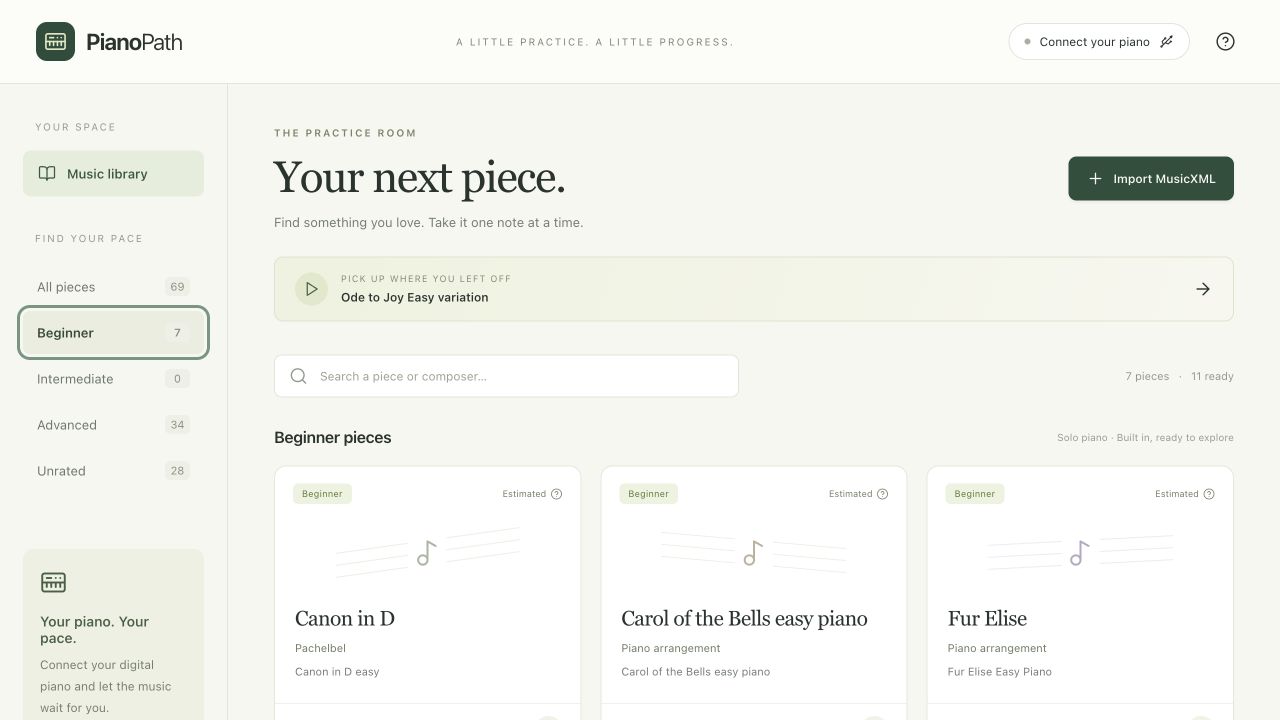1280x720 pixels.
Task: Click the arrow to resume Ode to Joy
Action: [1203, 289]
